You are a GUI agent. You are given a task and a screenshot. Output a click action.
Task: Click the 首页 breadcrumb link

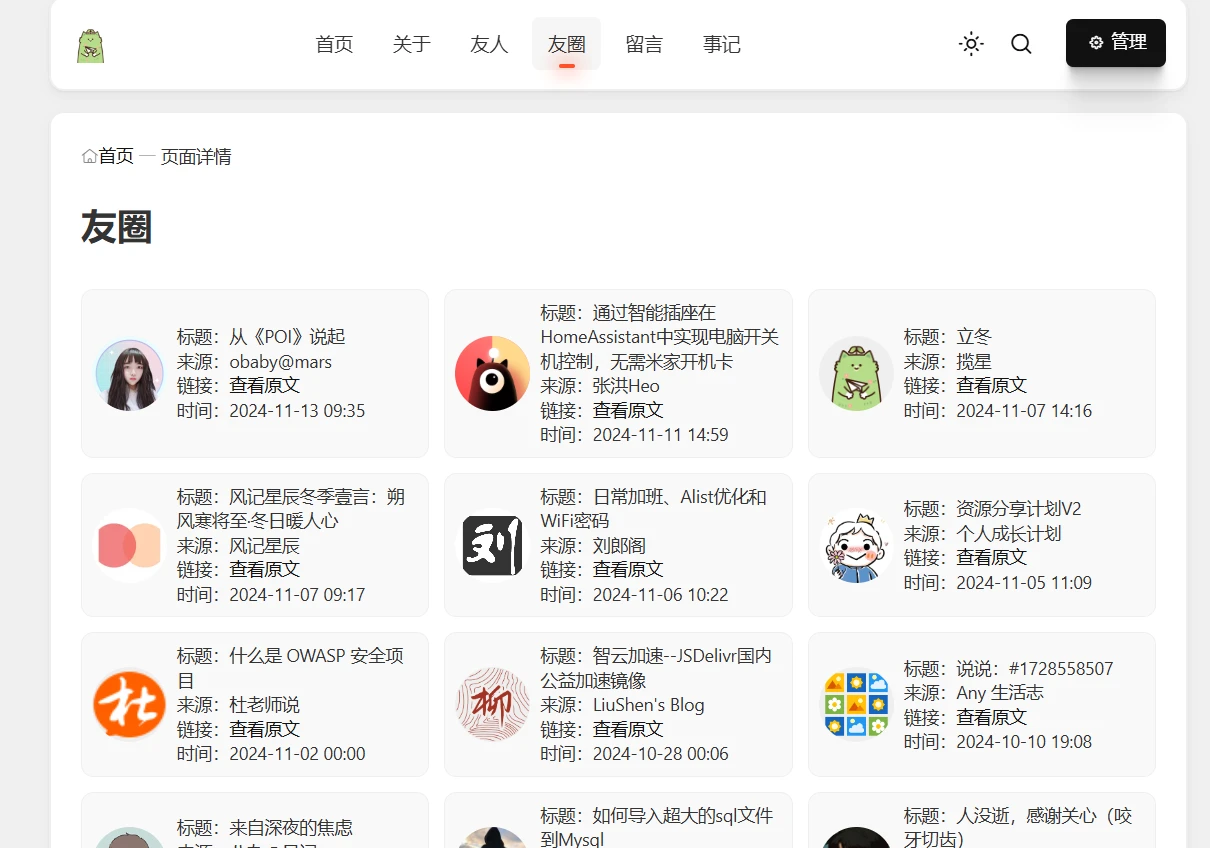pos(115,156)
